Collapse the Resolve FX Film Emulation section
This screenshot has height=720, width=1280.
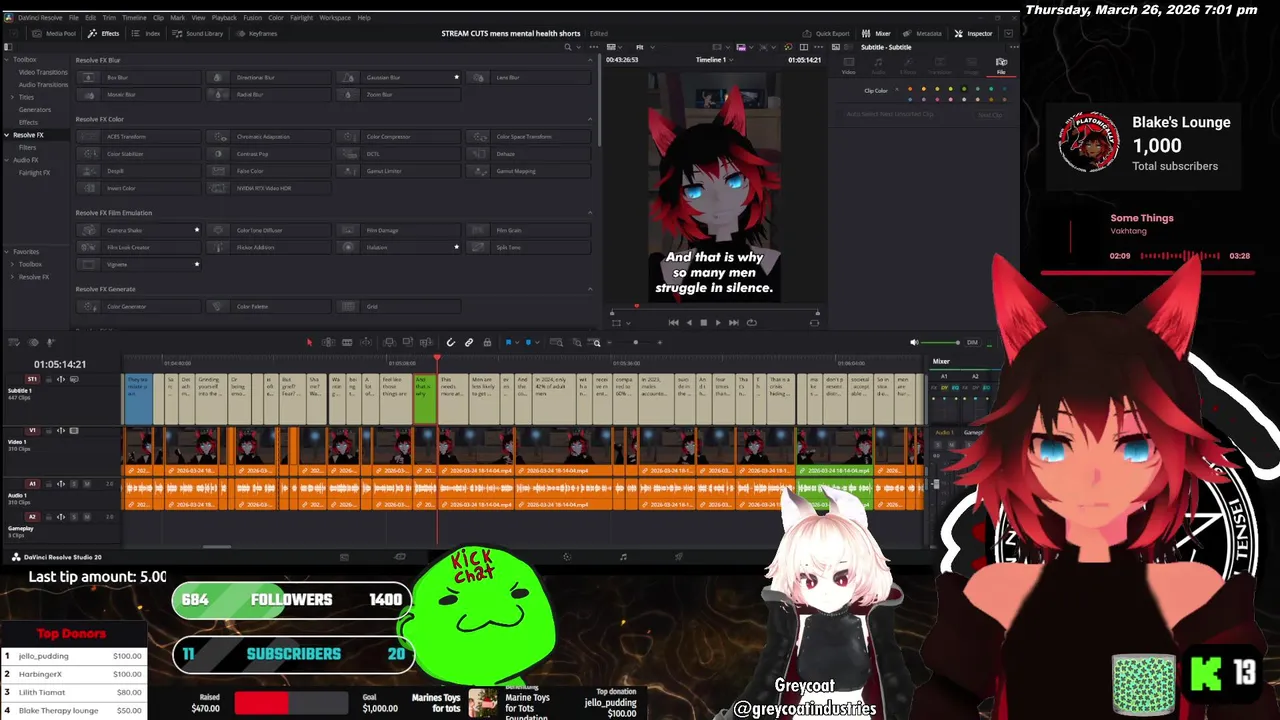point(590,213)
